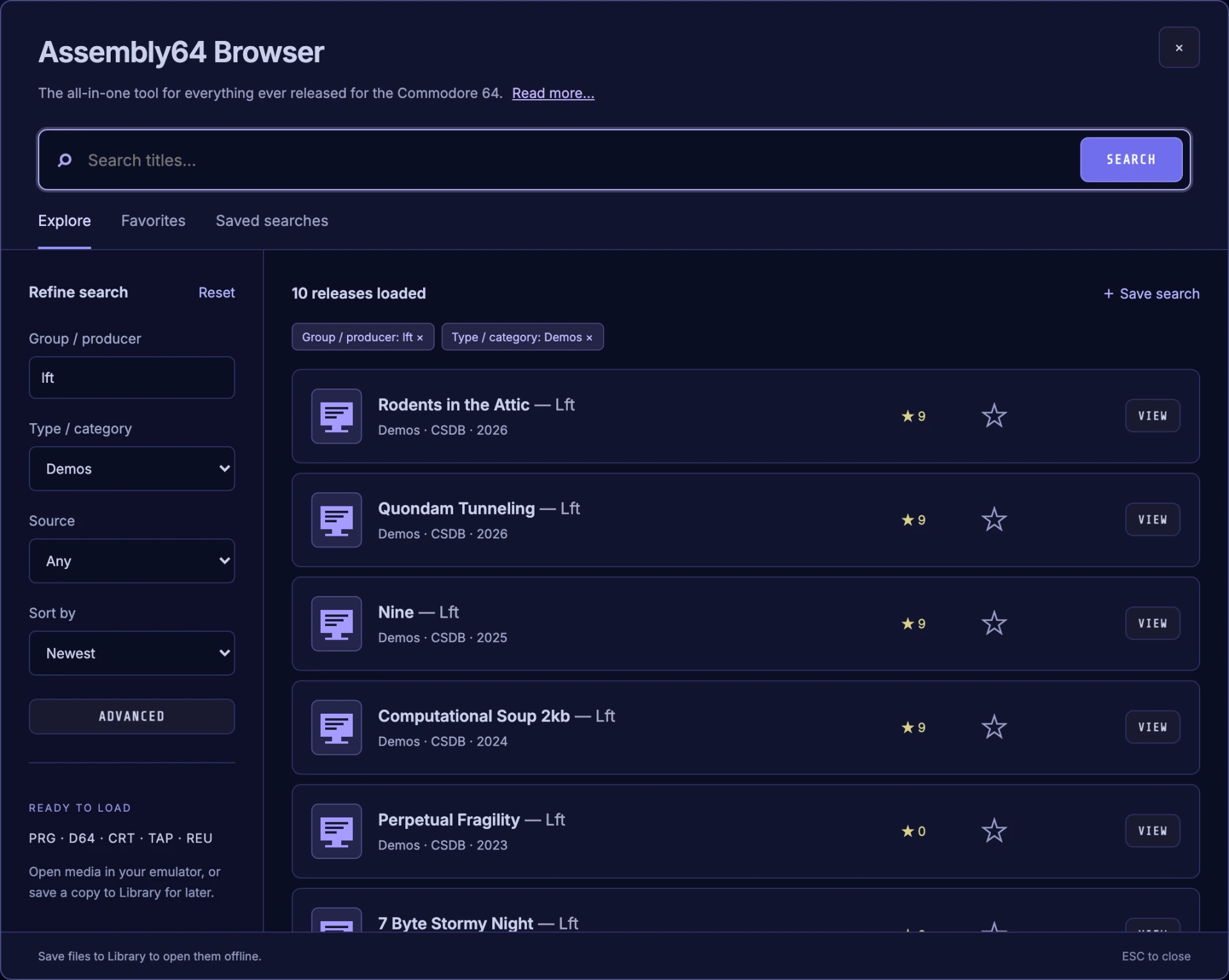
Task: Click the 10 releases loaded heading
Action: (x=358, y=293)
